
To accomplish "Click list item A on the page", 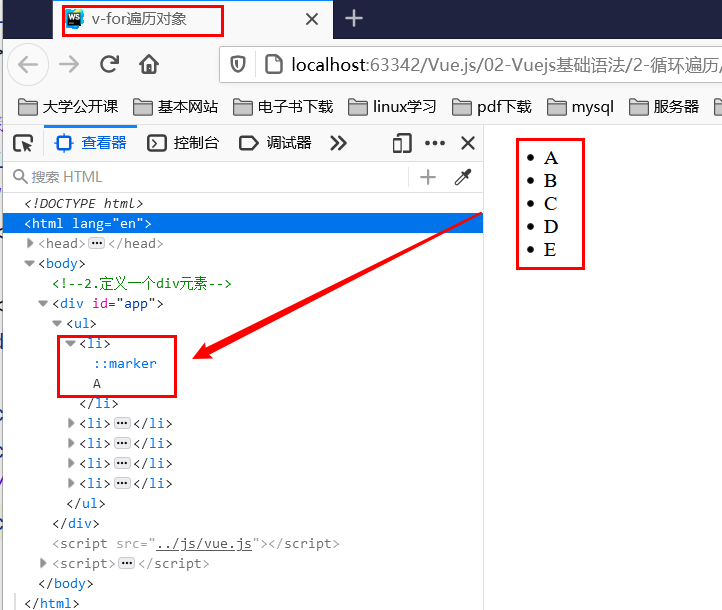I will pos(551,158).
